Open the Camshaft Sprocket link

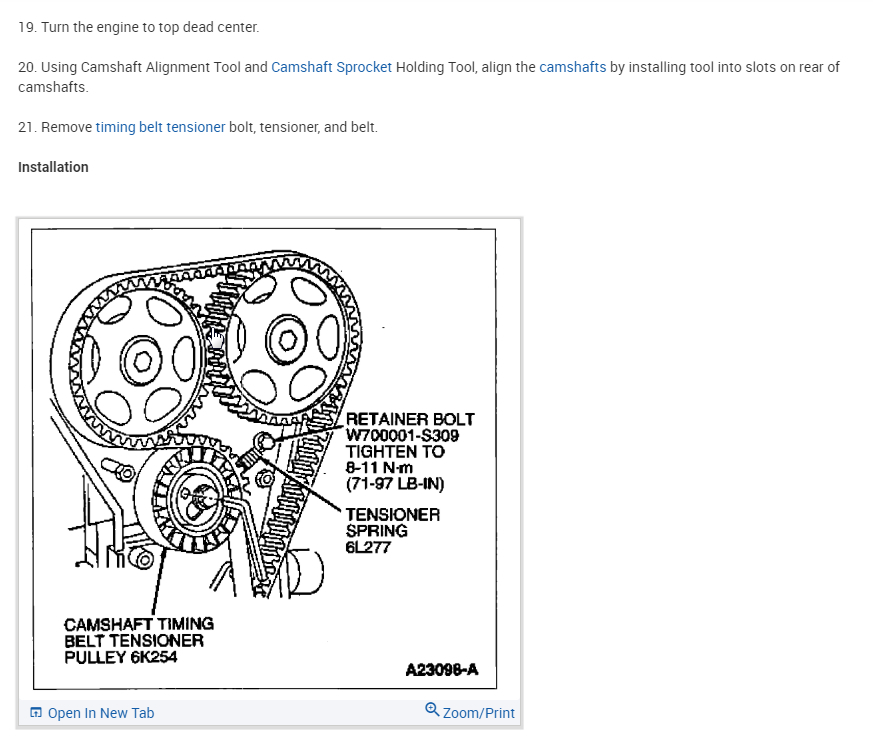[331, 67]
